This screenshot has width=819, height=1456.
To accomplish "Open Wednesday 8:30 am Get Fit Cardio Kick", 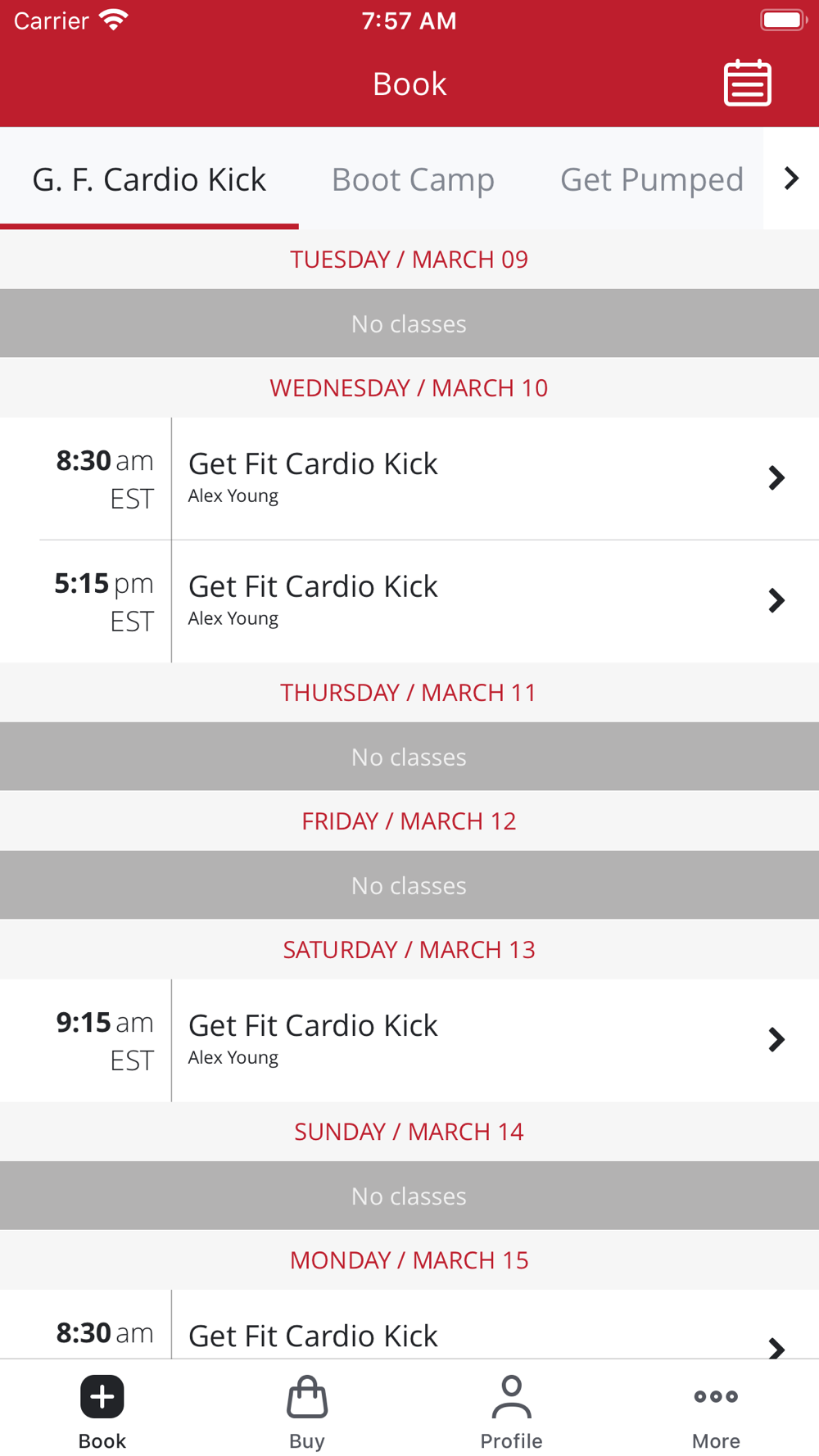I will [x=409, y=478].
